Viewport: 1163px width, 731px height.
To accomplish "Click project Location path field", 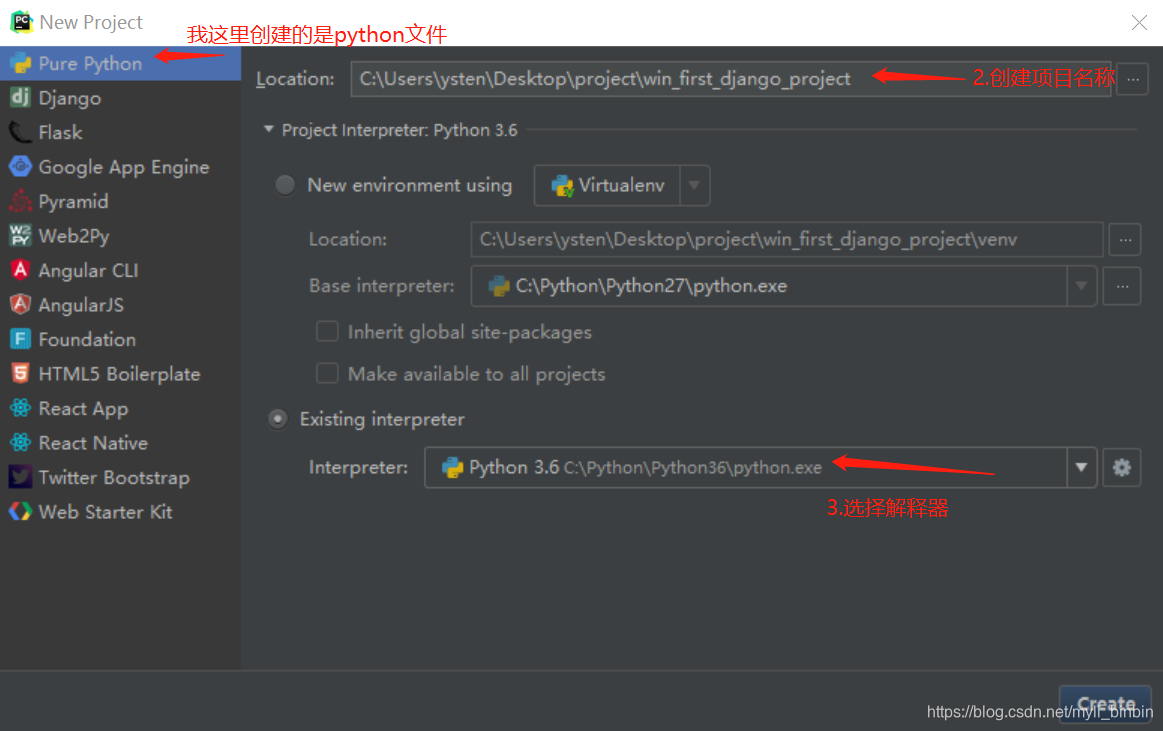I will coord(731,79).
